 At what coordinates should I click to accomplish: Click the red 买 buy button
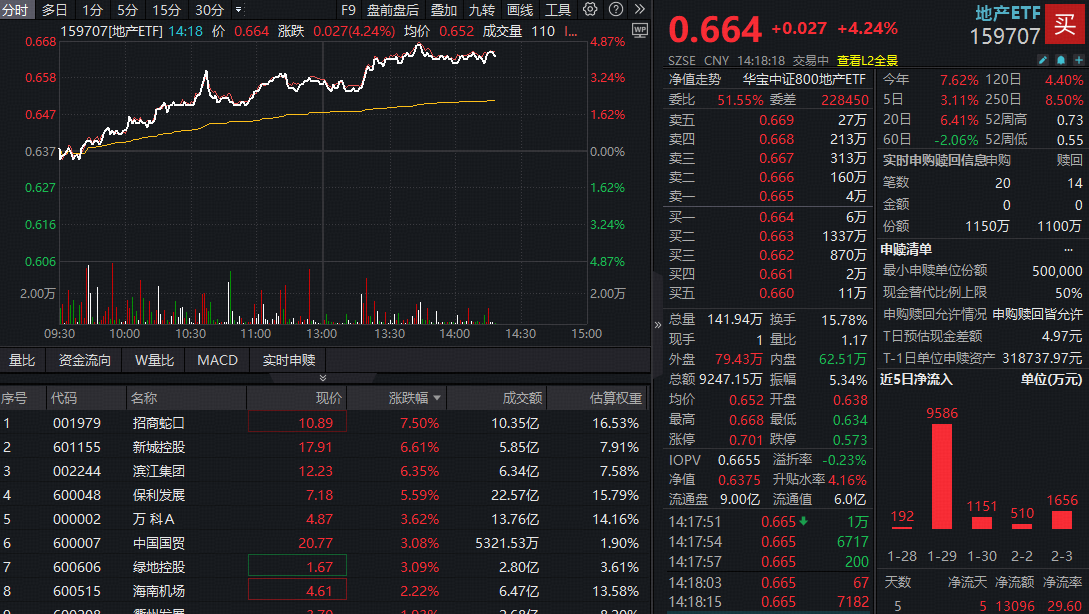[1066, 25]
